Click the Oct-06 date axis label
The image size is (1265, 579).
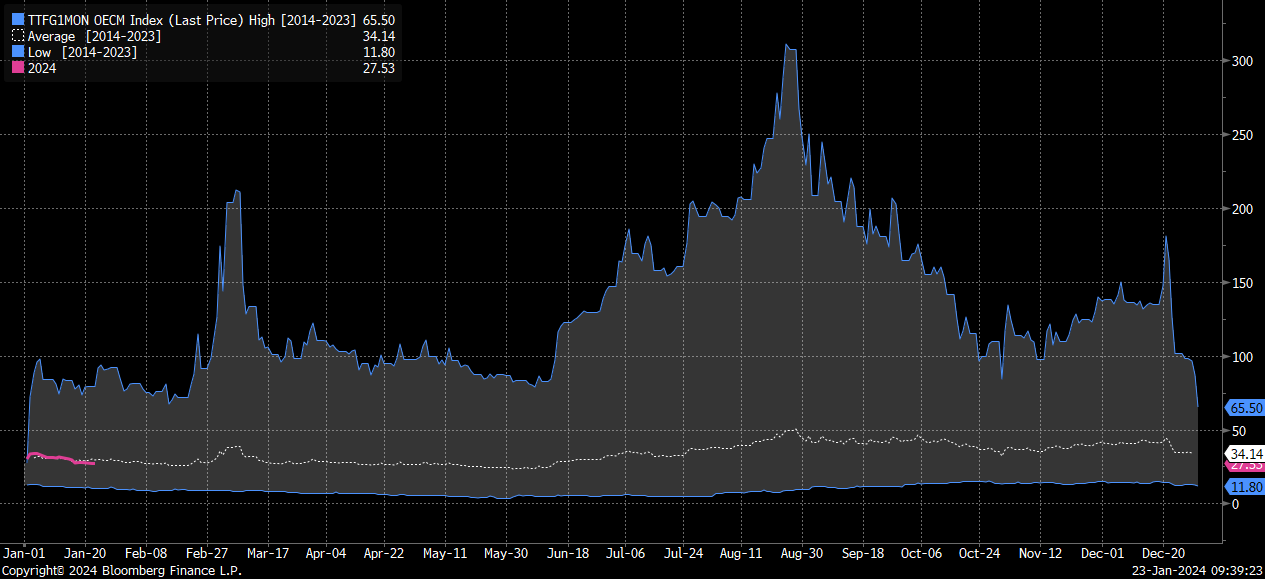point(921,552)
